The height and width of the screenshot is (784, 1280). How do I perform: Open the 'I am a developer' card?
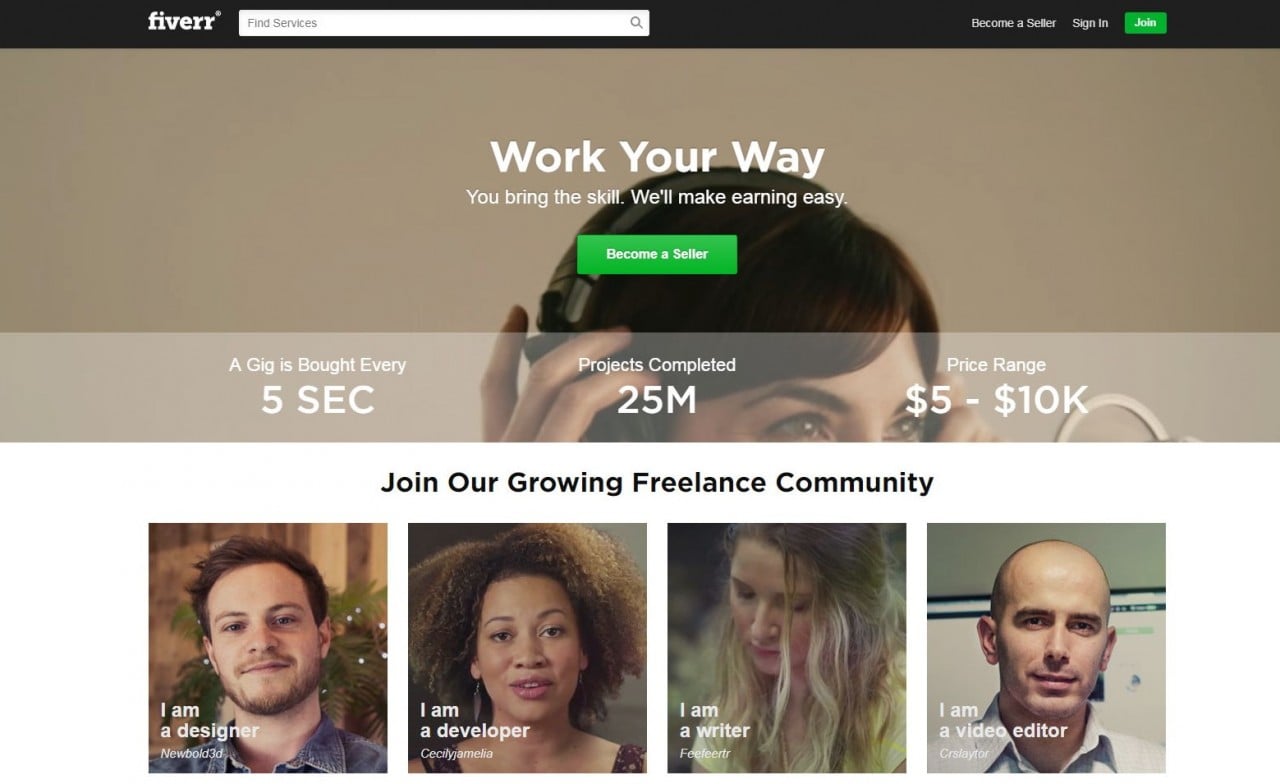tap(527, 648)
